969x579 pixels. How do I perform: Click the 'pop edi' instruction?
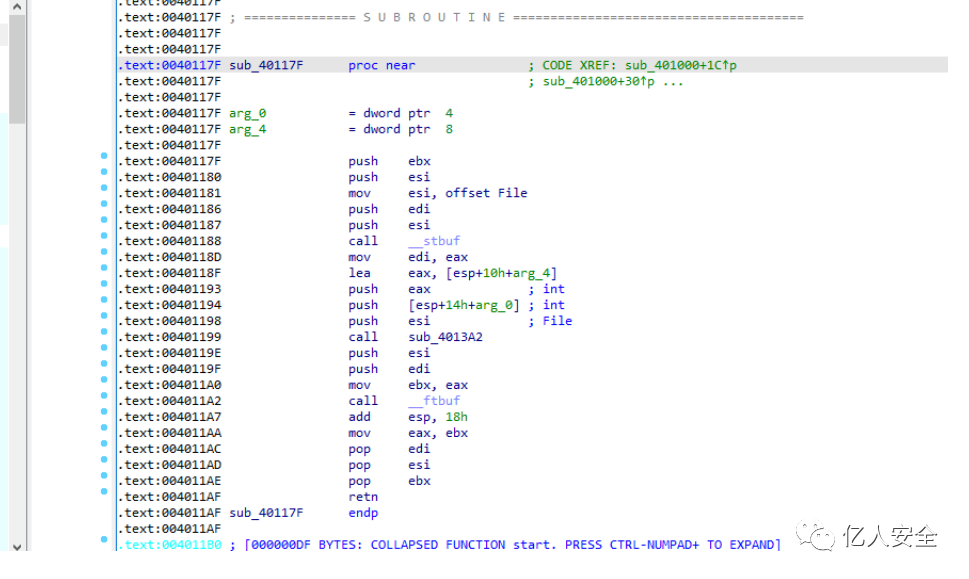(x=389, y=449)
